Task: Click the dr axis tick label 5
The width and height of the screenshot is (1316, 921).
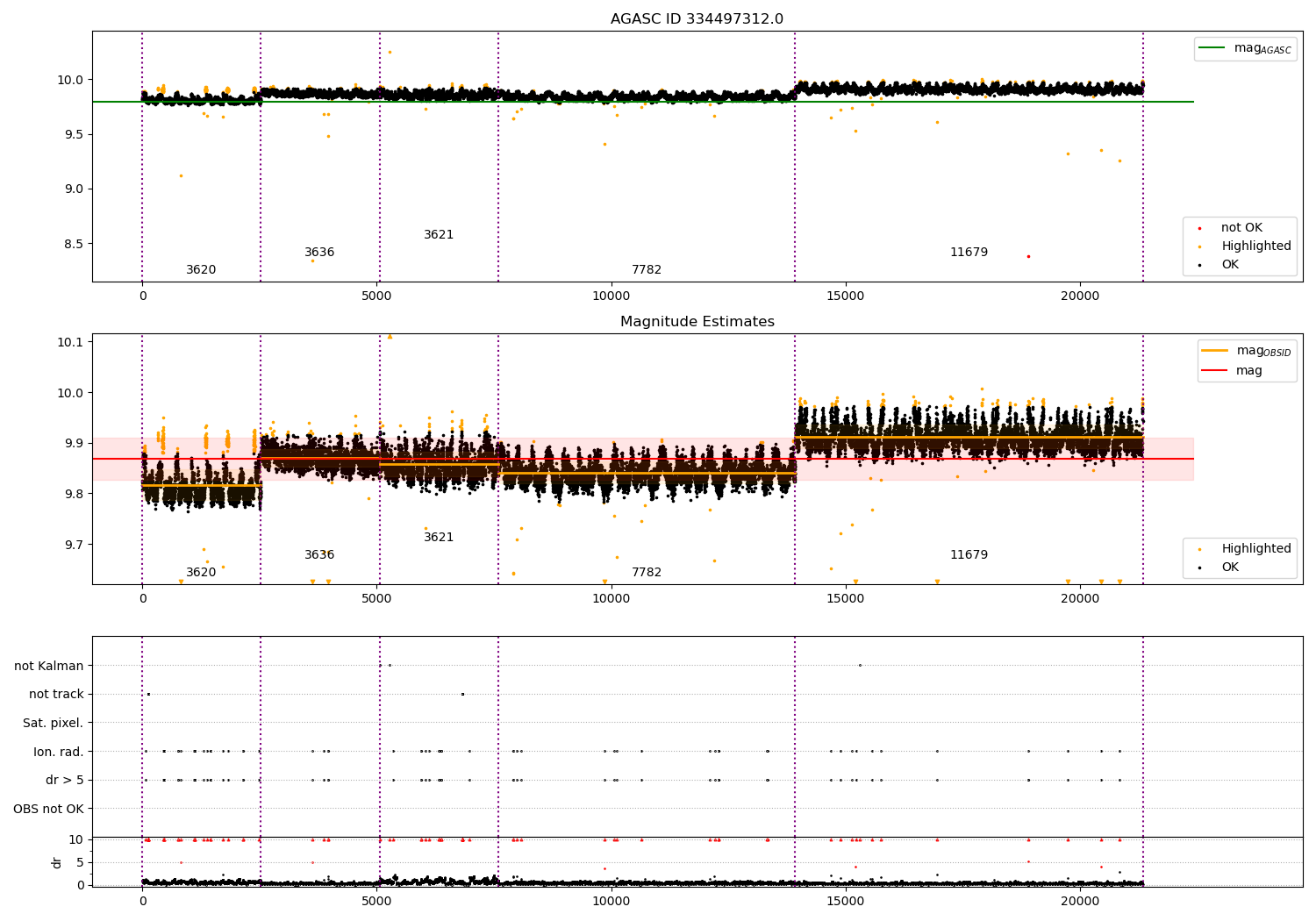Action: click(80, 862)
